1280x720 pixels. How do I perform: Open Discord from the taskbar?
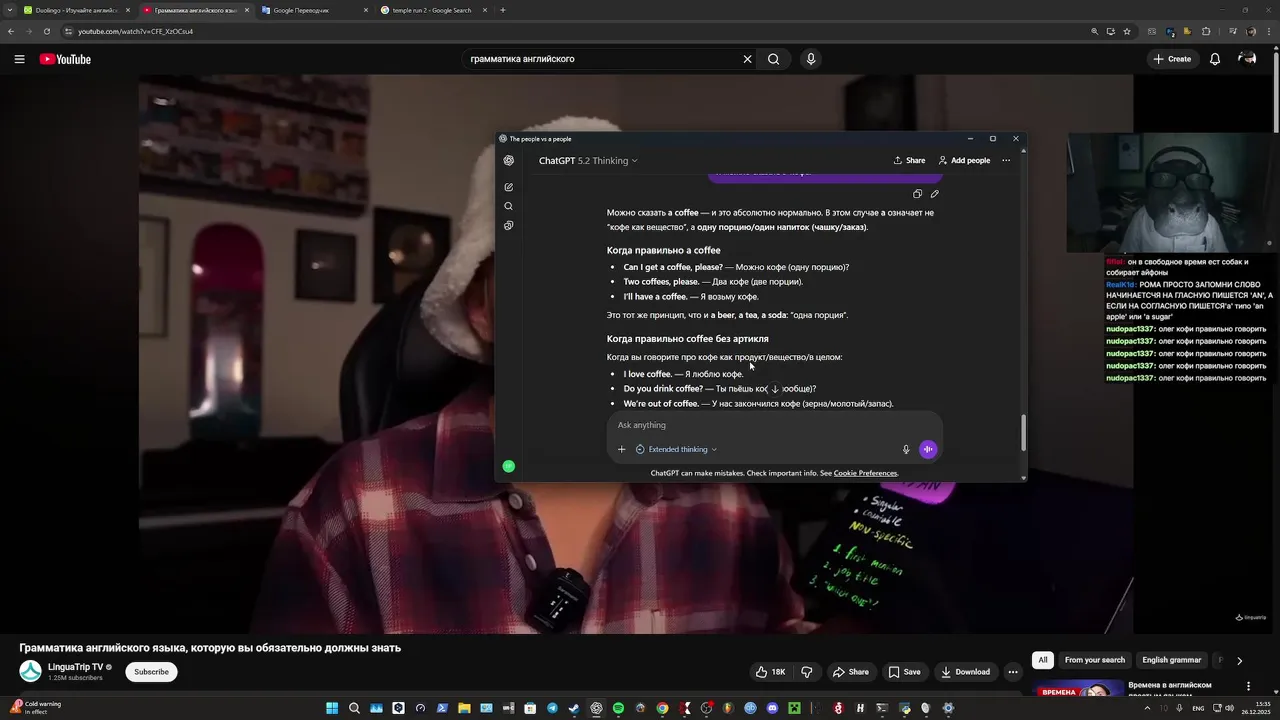click(772, 708)
